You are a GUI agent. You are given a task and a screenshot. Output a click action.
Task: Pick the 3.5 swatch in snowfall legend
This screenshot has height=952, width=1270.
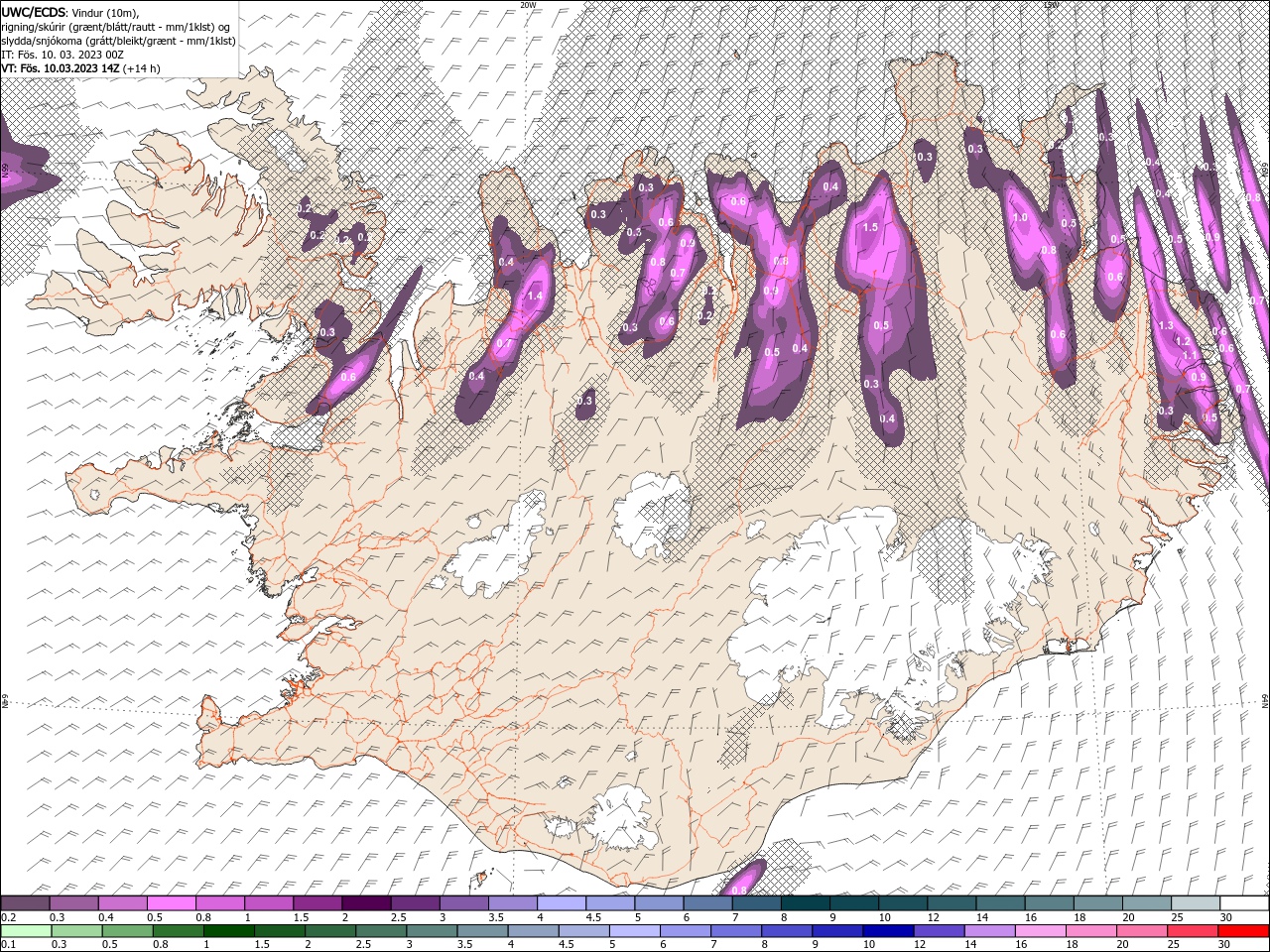click(x=511, y=903)
